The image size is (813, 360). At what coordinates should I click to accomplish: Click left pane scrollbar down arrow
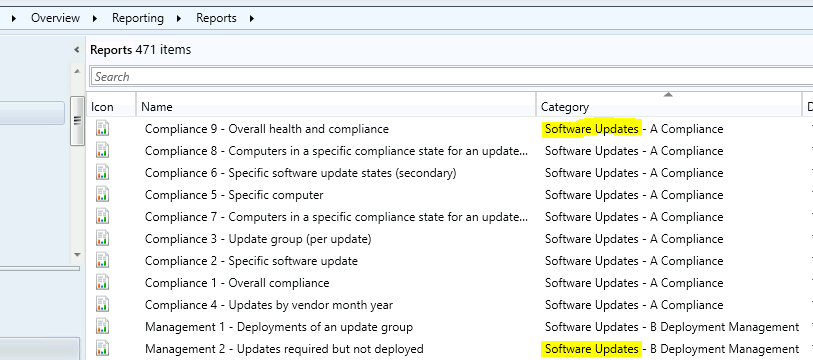coord(77,255)
